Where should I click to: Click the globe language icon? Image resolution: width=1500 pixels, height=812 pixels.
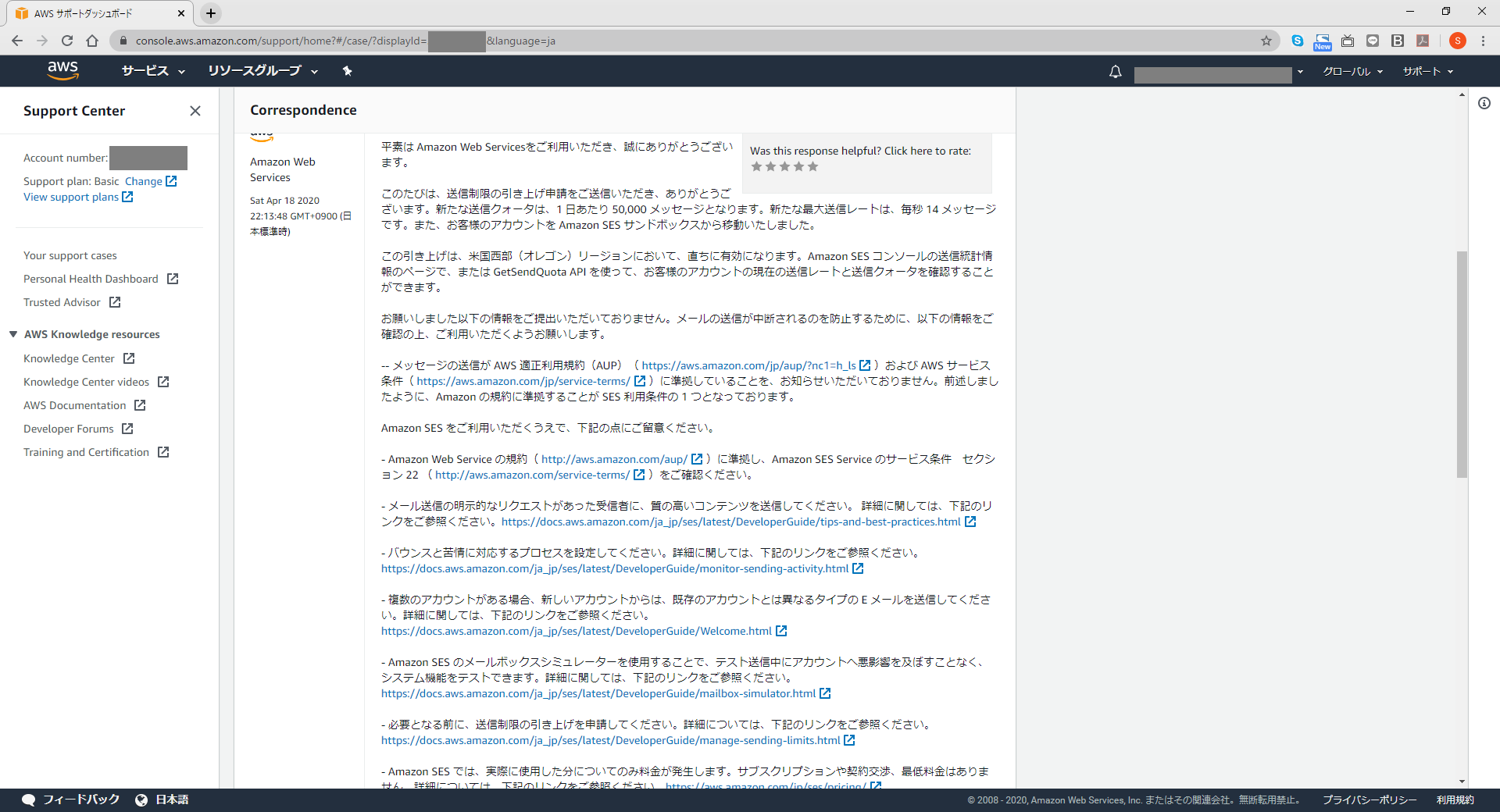[141, 800]
